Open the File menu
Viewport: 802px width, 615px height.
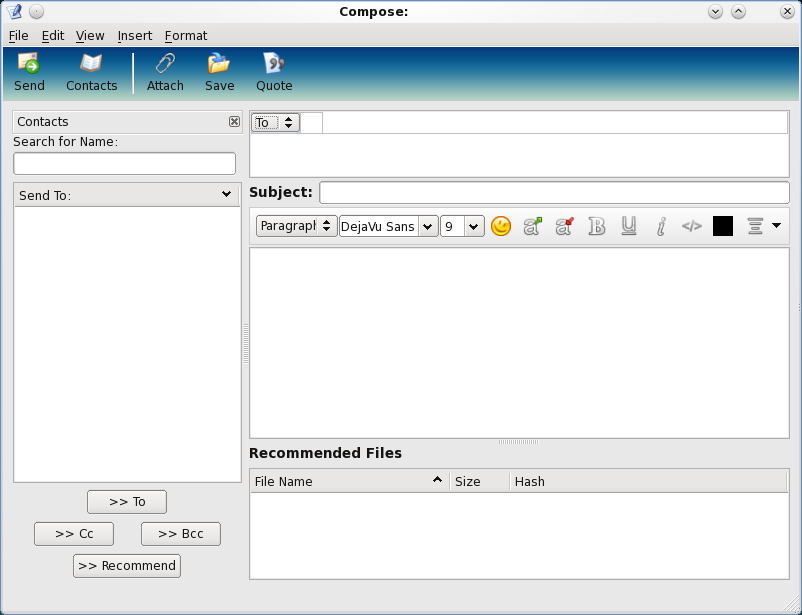pyautogui.click(x=18, y=36)
